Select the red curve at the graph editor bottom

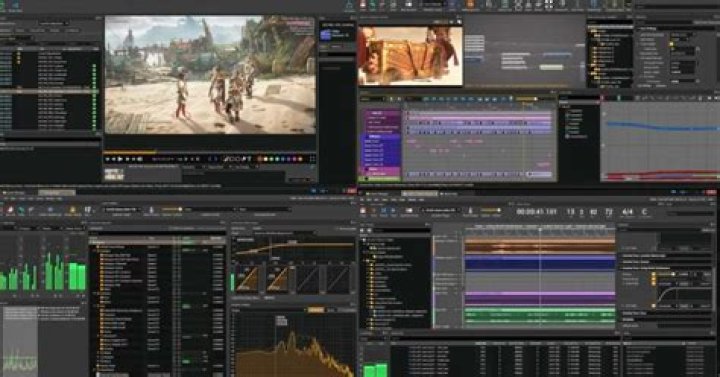click(x=661, y=174)
